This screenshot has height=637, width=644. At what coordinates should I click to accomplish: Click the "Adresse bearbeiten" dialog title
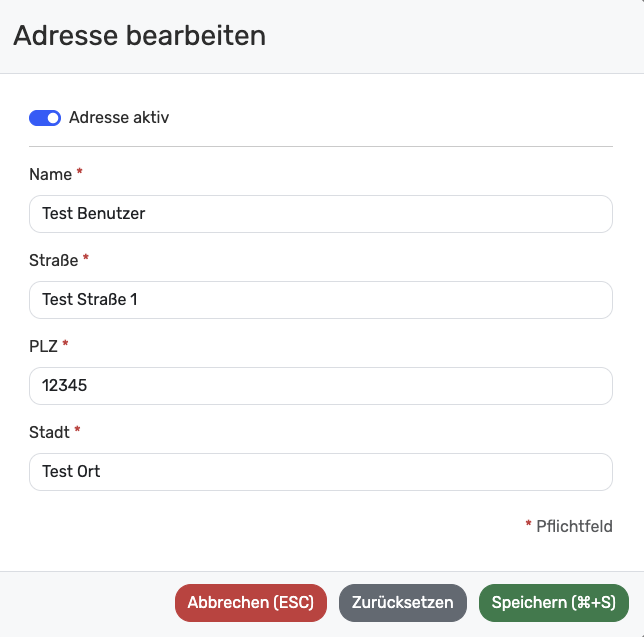(x=140, y=37)
